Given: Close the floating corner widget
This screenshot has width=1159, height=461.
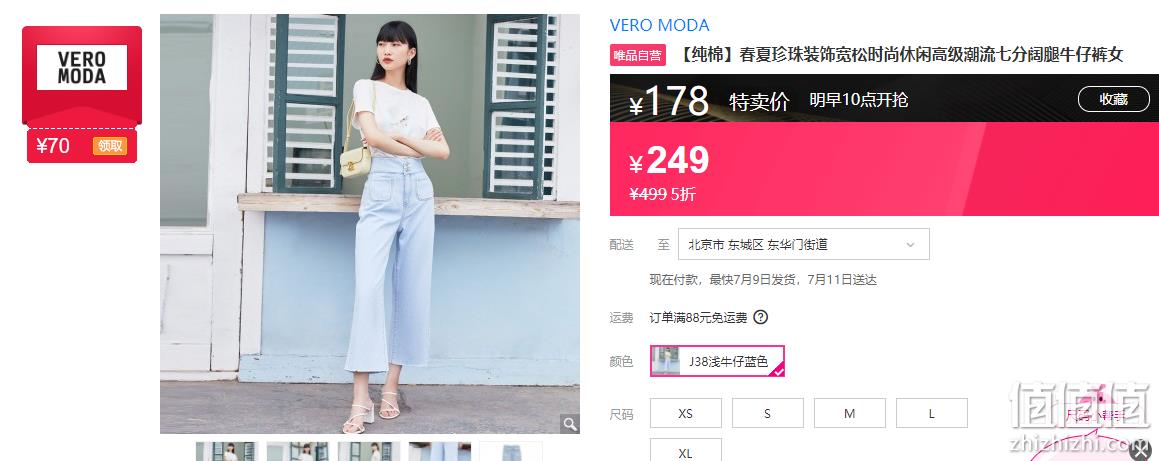Looking at the screenshot, I should click(1142, 450).
